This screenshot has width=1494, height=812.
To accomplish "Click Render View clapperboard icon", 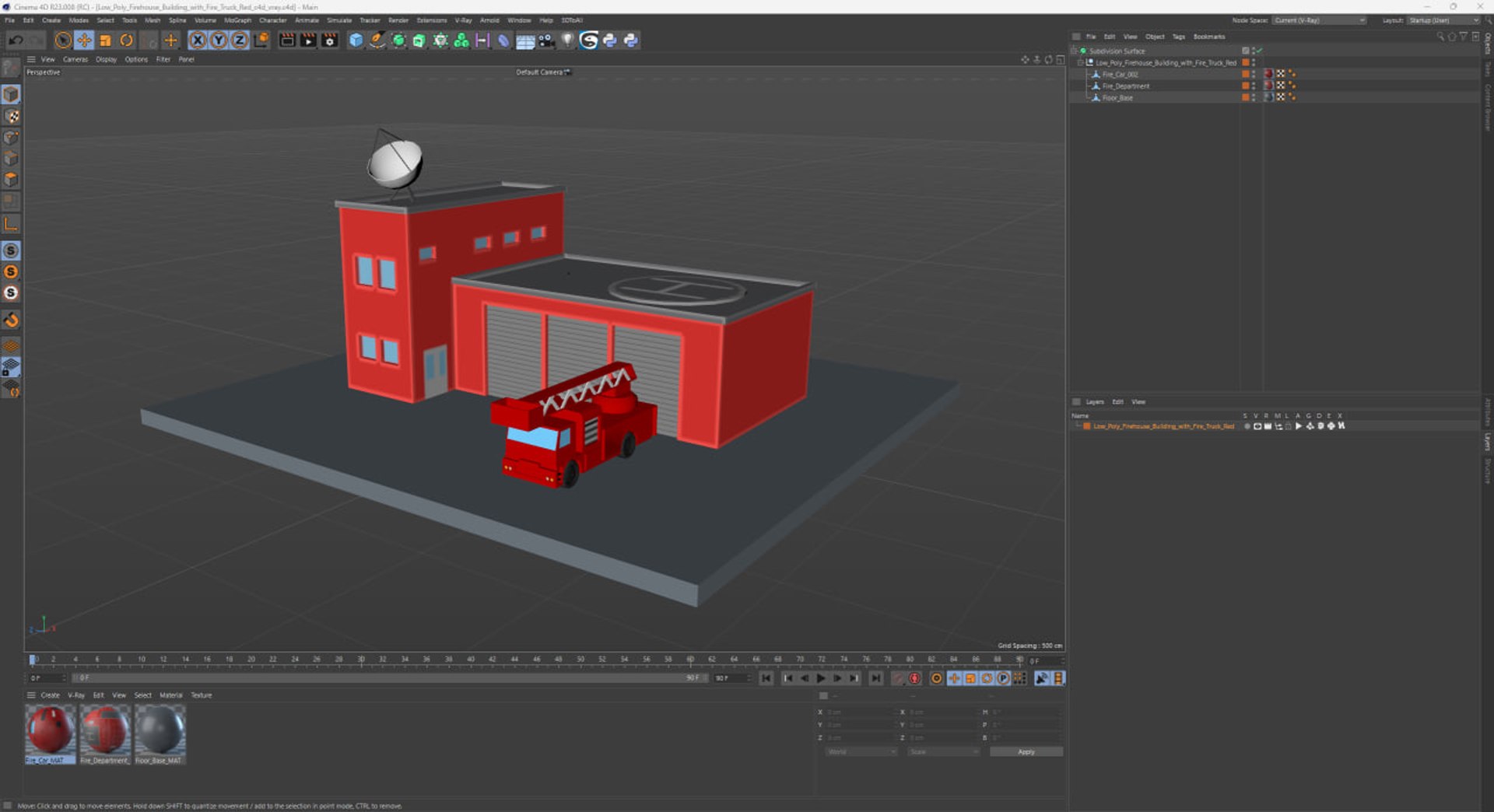I will coord(287,40).
